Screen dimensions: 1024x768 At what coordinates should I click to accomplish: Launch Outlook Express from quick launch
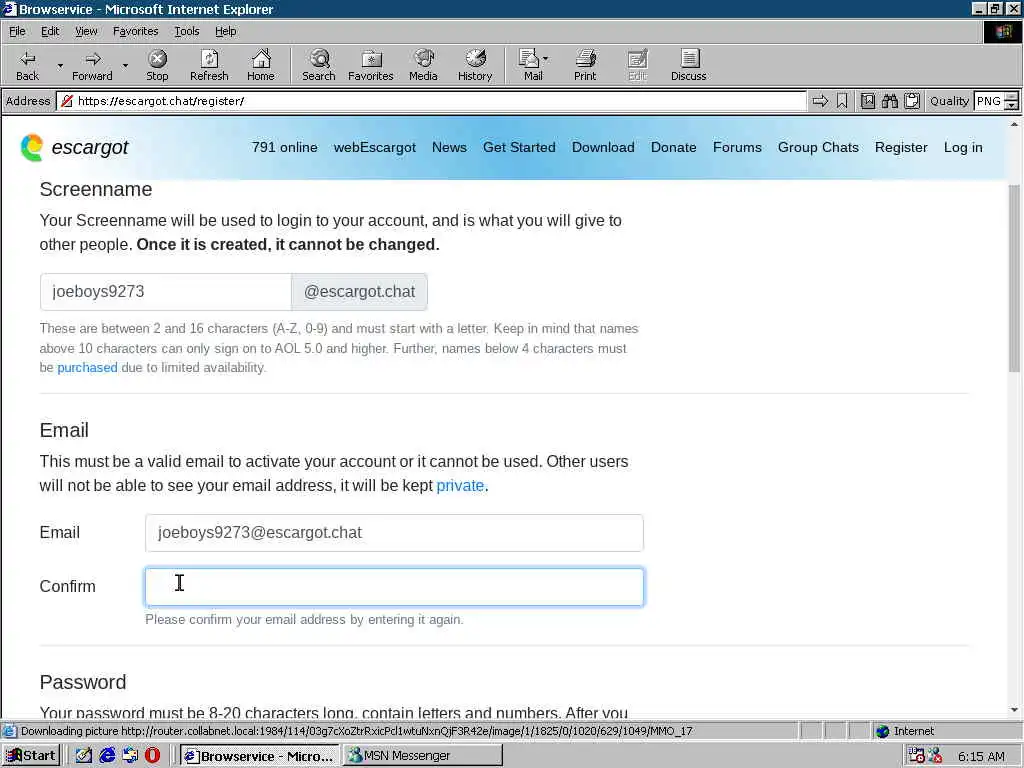[130, 756]
